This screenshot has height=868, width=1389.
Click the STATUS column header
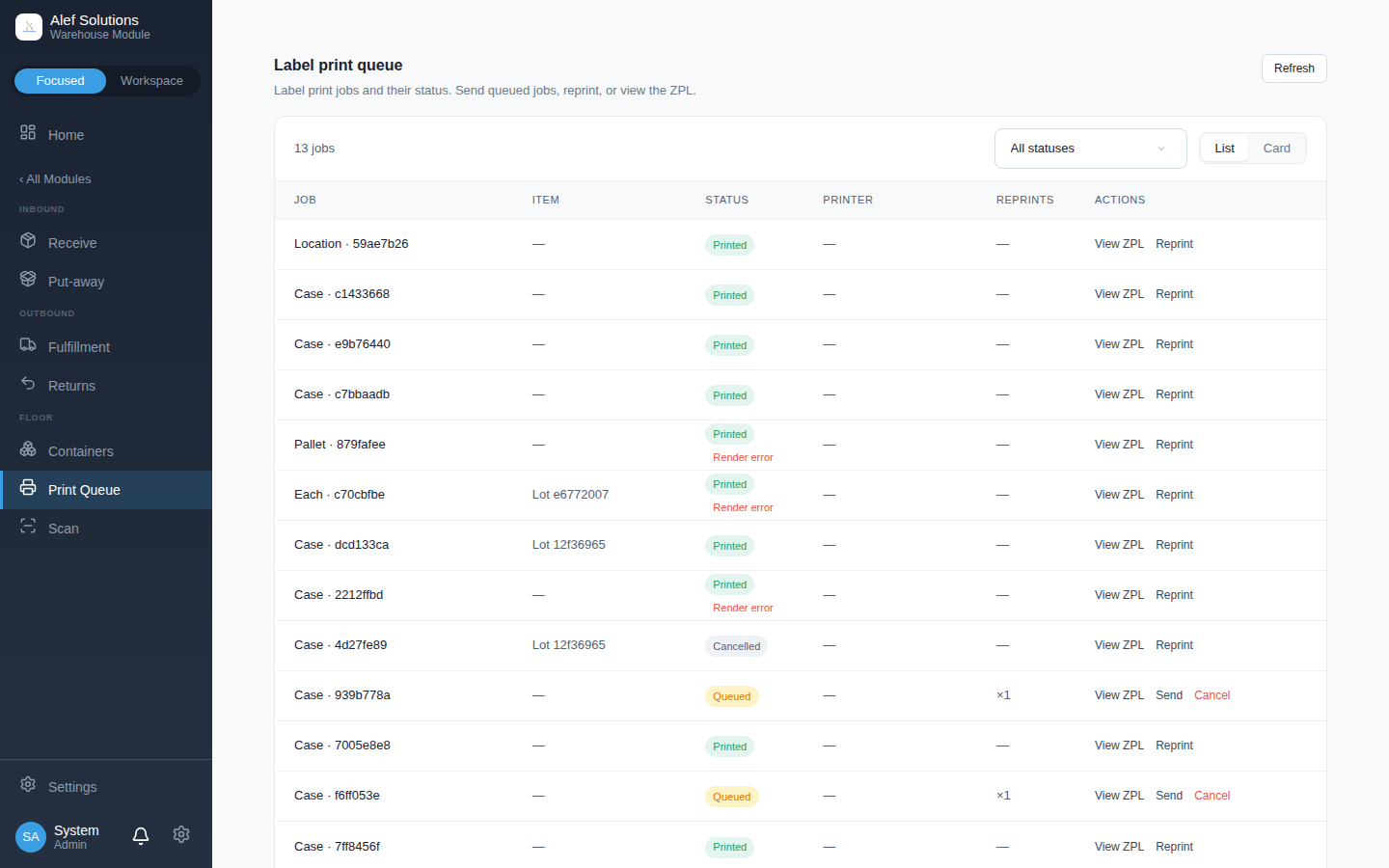(x=726, y=200)
